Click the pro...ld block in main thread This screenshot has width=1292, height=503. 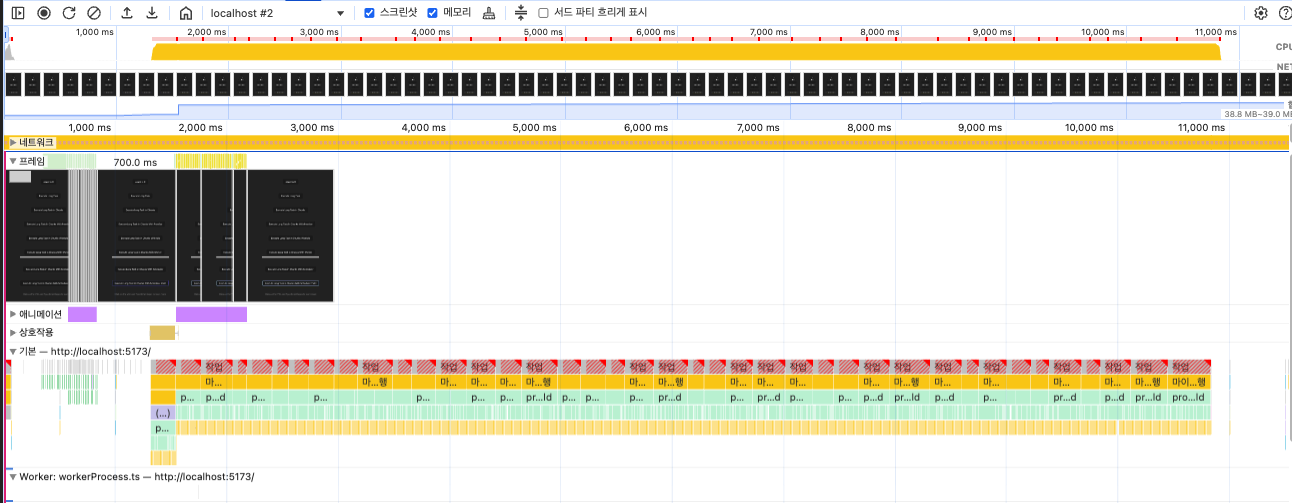point(1188,397)
